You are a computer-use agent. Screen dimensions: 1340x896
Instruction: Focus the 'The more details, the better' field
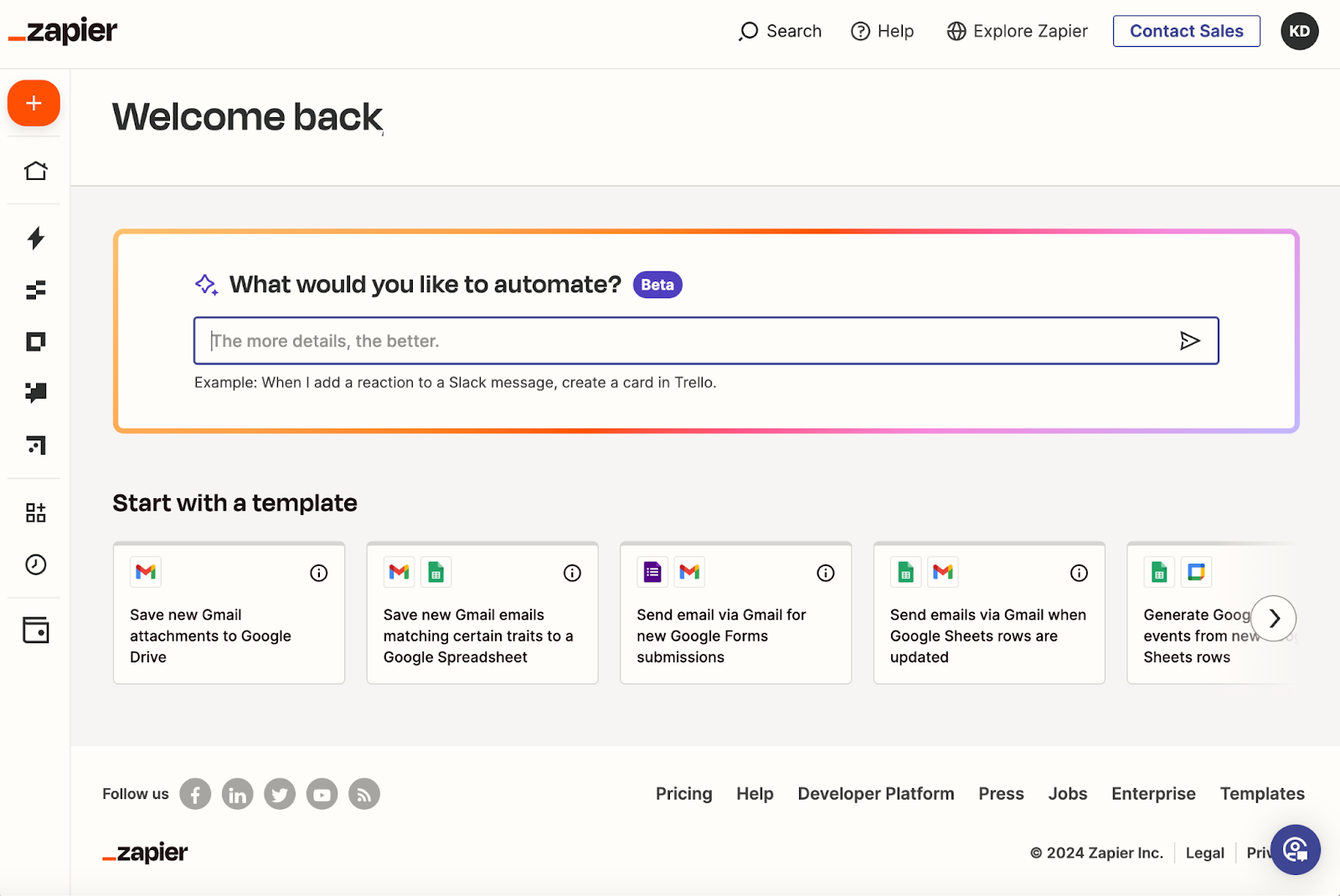pos(706,341)
